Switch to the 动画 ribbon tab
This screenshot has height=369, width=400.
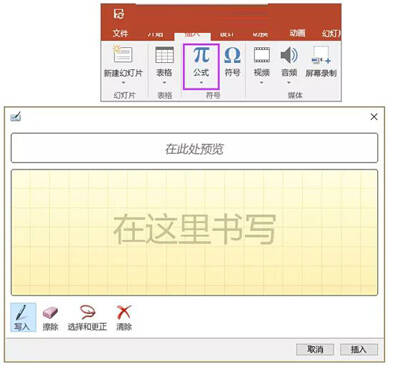coord(297,33)
